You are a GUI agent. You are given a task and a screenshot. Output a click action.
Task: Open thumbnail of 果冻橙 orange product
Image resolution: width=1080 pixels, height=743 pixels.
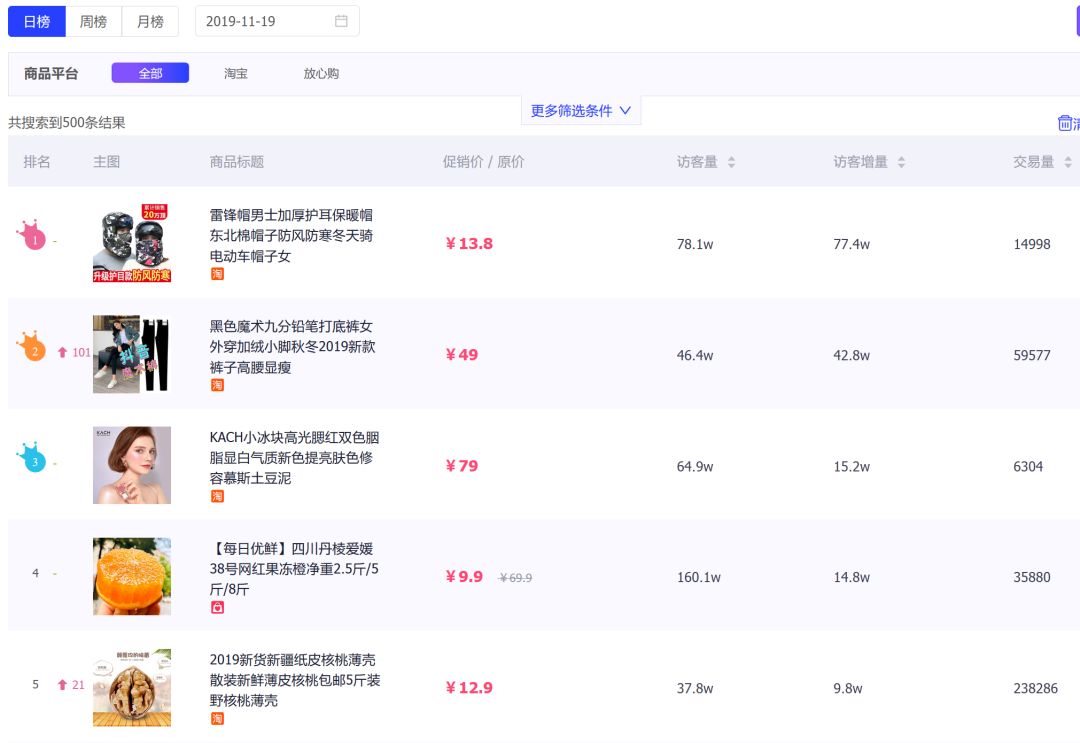[x=132, y=576]
